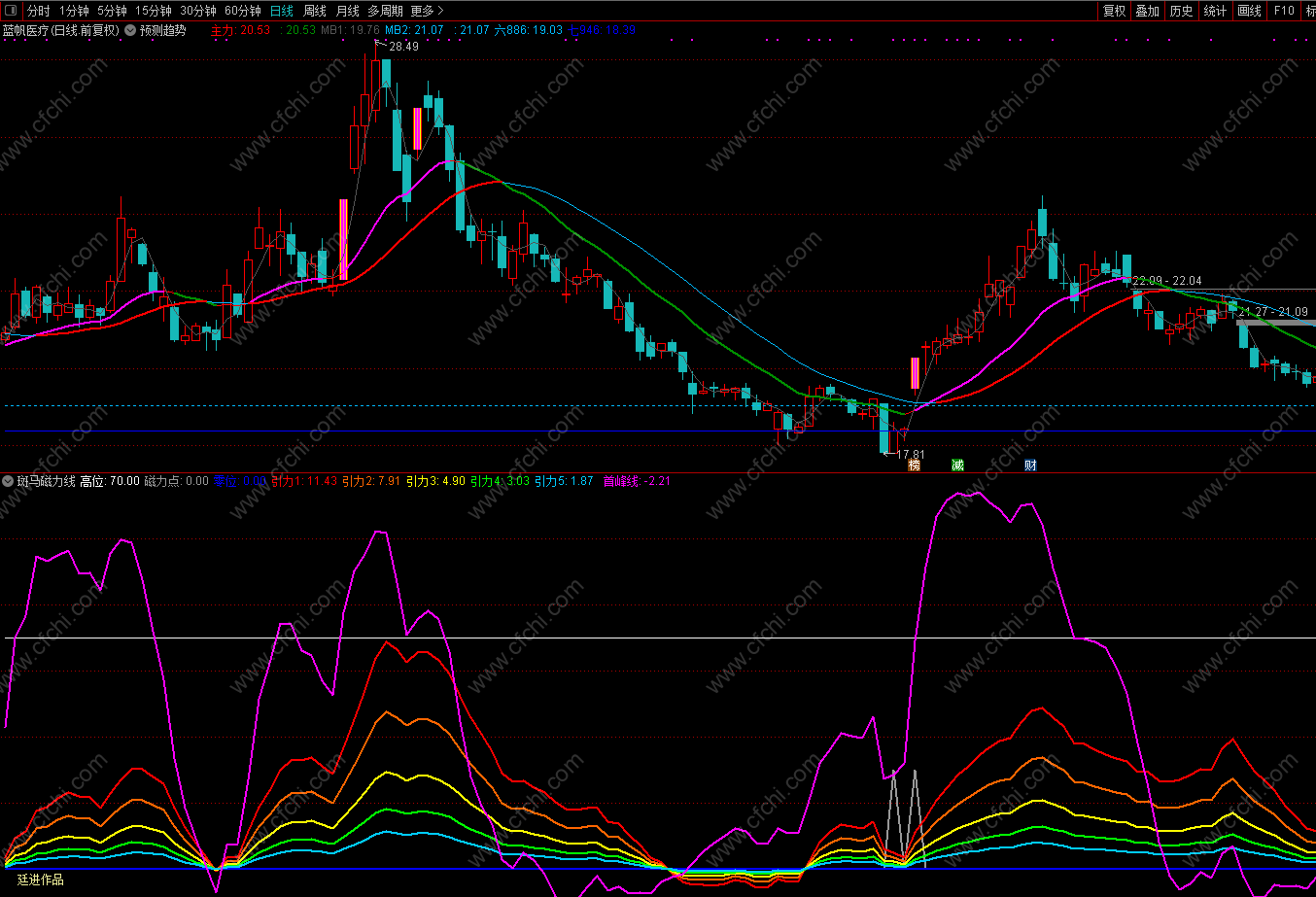Click the 七946: 18.39 value label

pyautogui.click(x=602, y=30)
